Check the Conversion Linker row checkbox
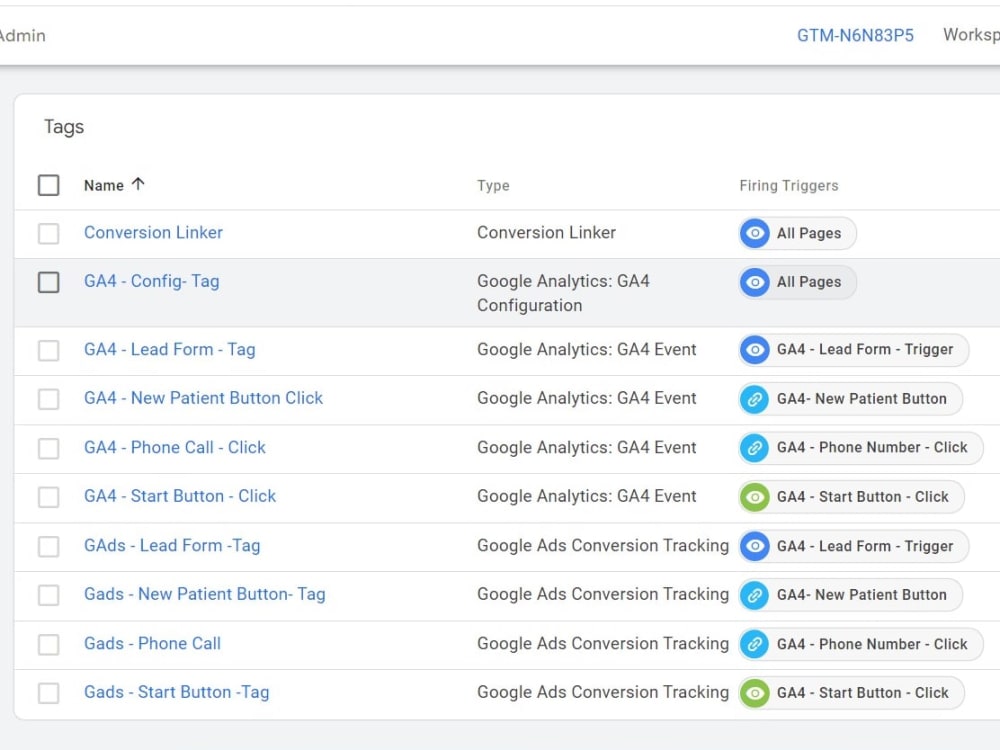 (48, 233)
